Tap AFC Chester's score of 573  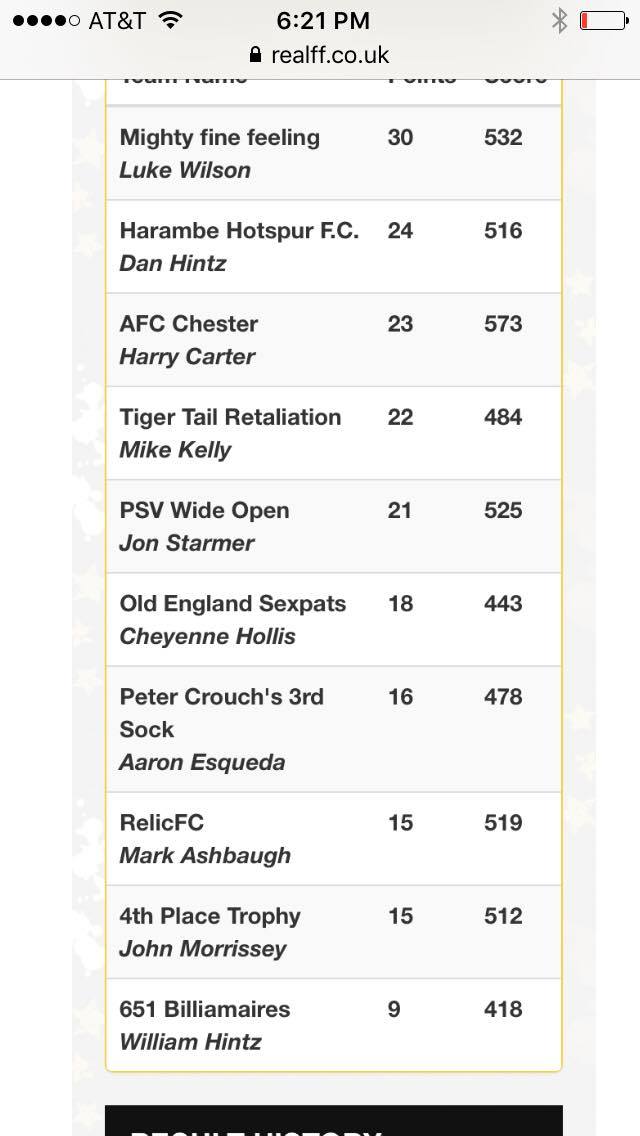pyautogui.click(x=503, y=324)
